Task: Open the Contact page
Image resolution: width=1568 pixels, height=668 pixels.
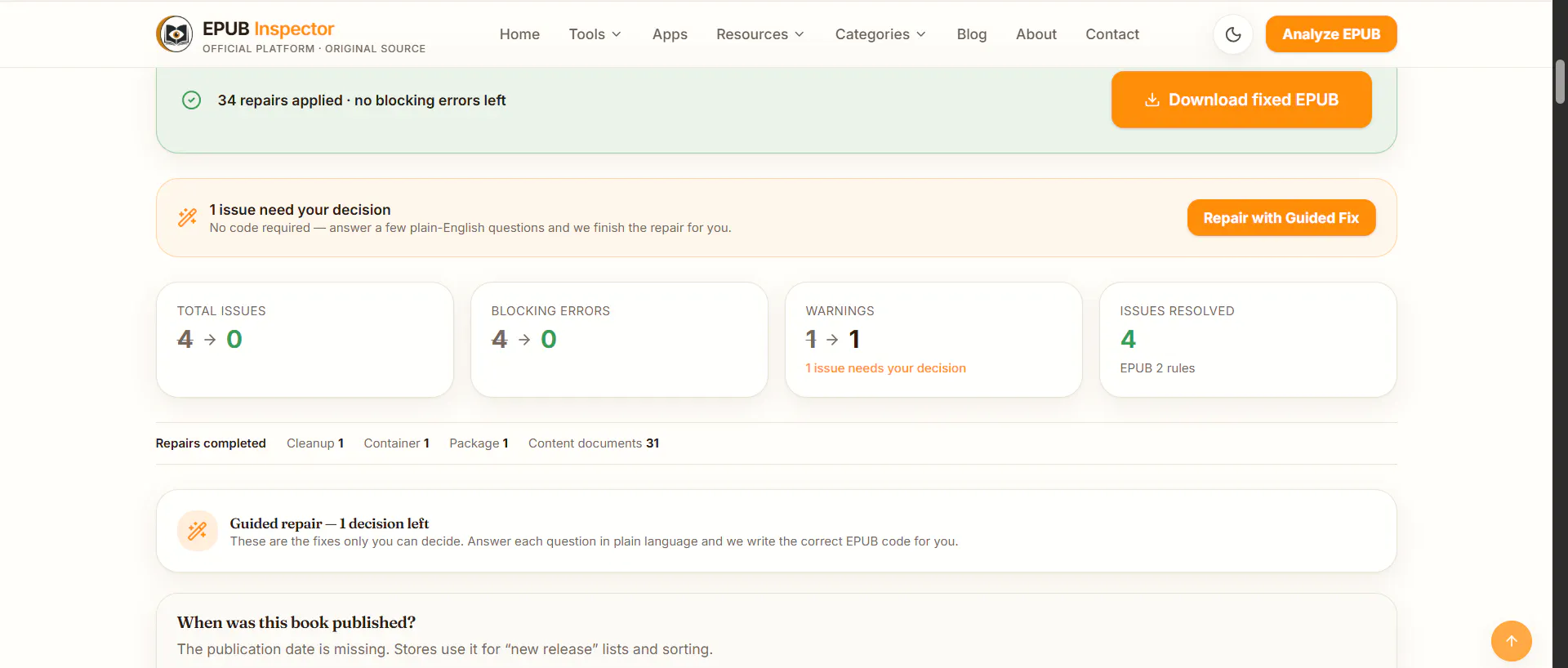Action: (1112, 34)
